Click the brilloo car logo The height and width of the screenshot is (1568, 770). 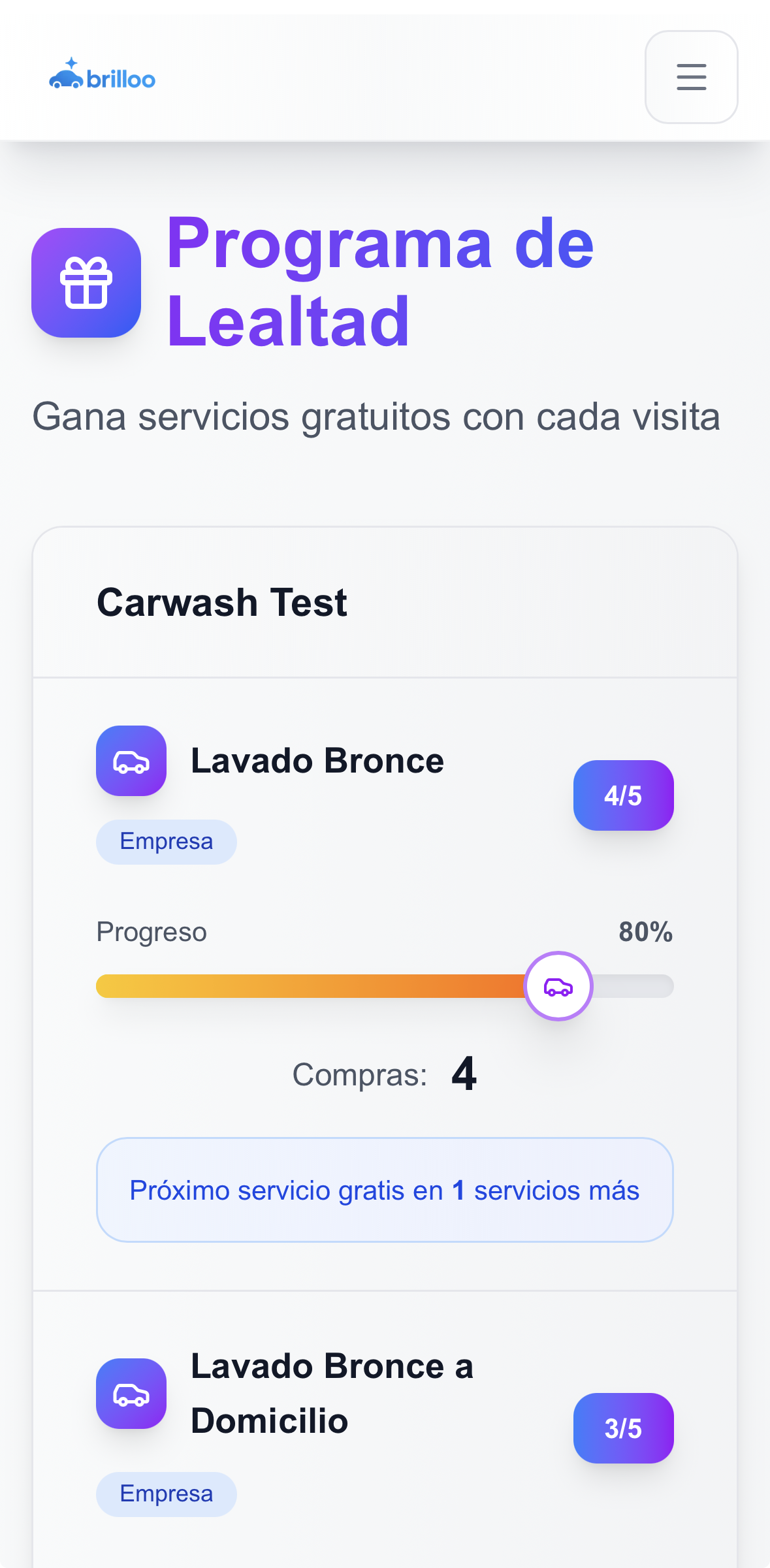(x=102, y=75)
